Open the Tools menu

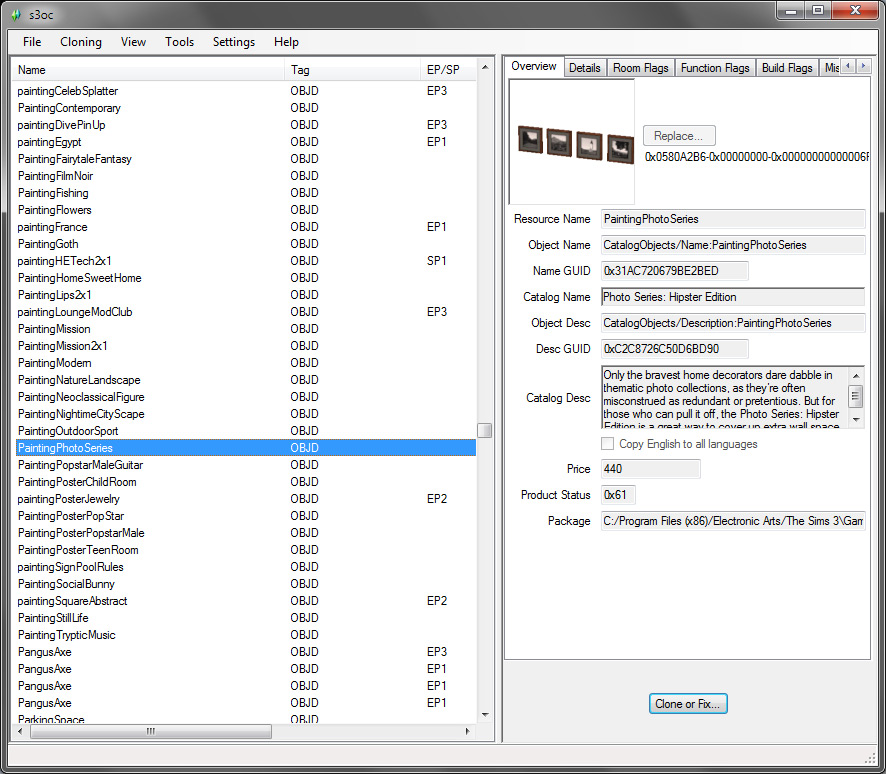180,42
